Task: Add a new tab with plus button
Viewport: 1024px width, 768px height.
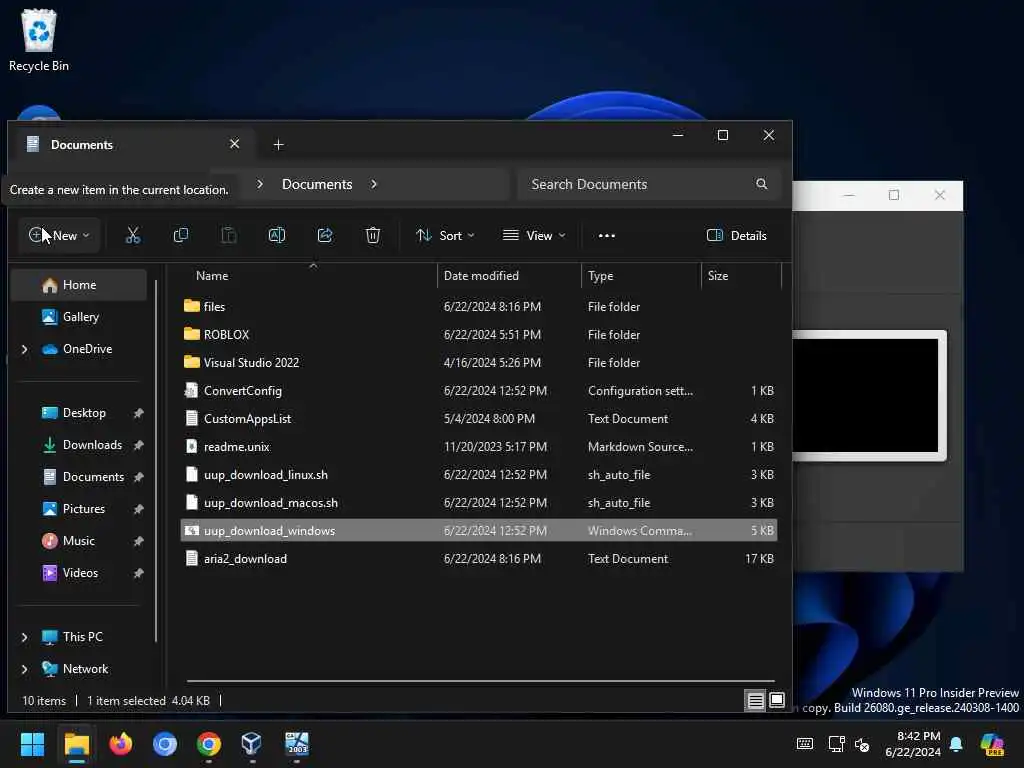Action: (278, 144)
